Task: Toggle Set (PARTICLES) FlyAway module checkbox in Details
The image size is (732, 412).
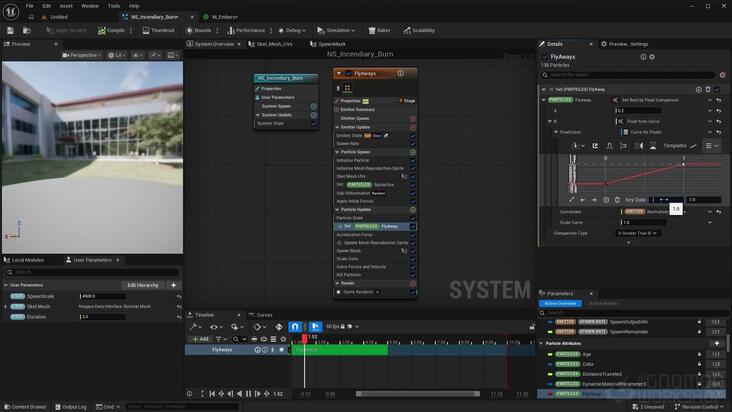Action: click(717, 89)
